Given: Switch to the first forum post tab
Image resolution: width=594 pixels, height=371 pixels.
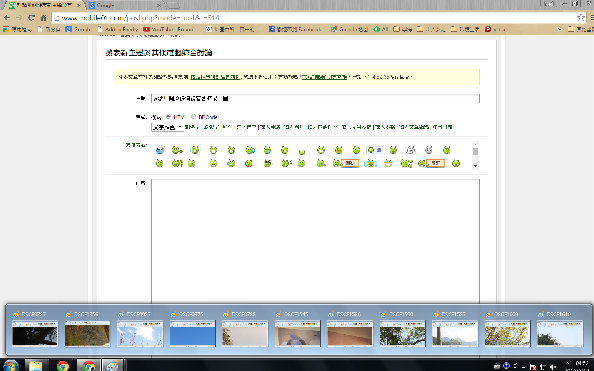Looking at the screenshot, I should pos(44,5).
